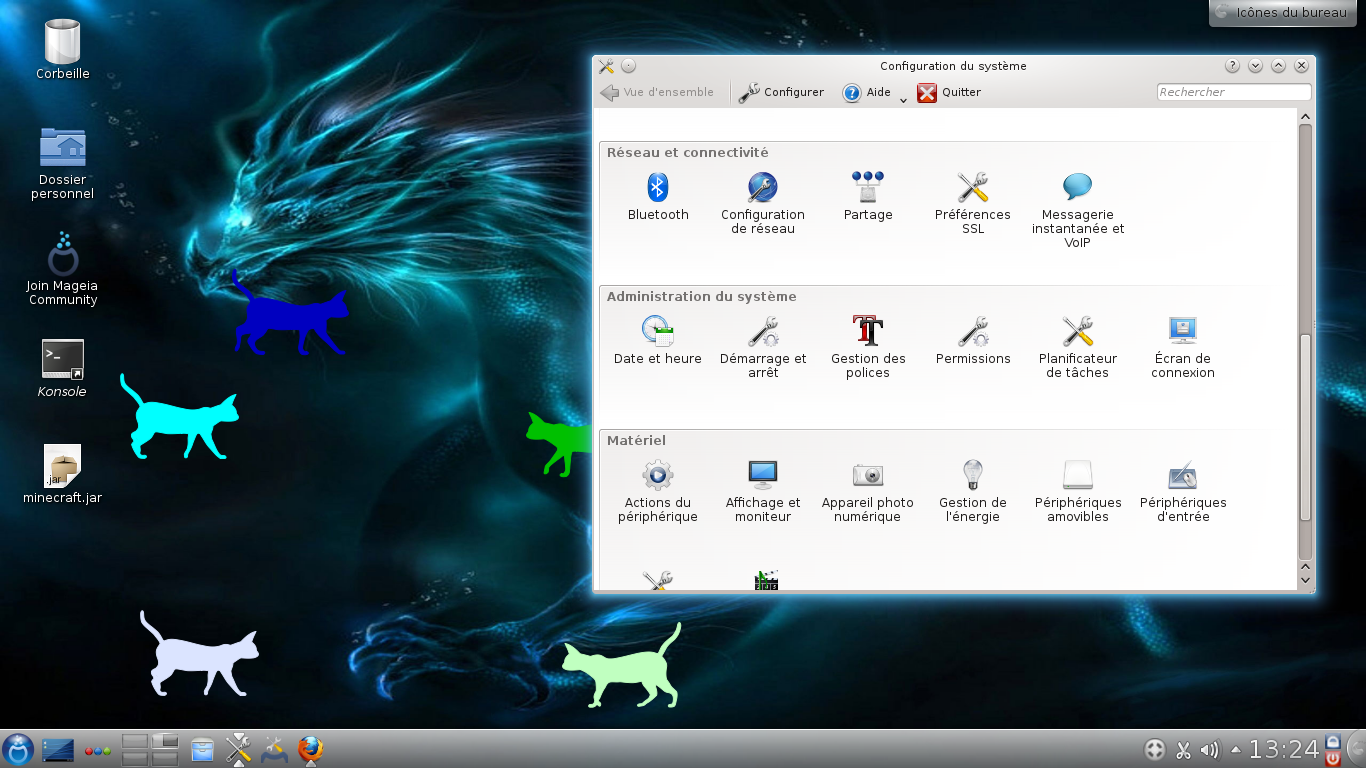Open Périphériques d'entrée settings
This screenshot has width=1366, height=768.
pos(1183,492)
